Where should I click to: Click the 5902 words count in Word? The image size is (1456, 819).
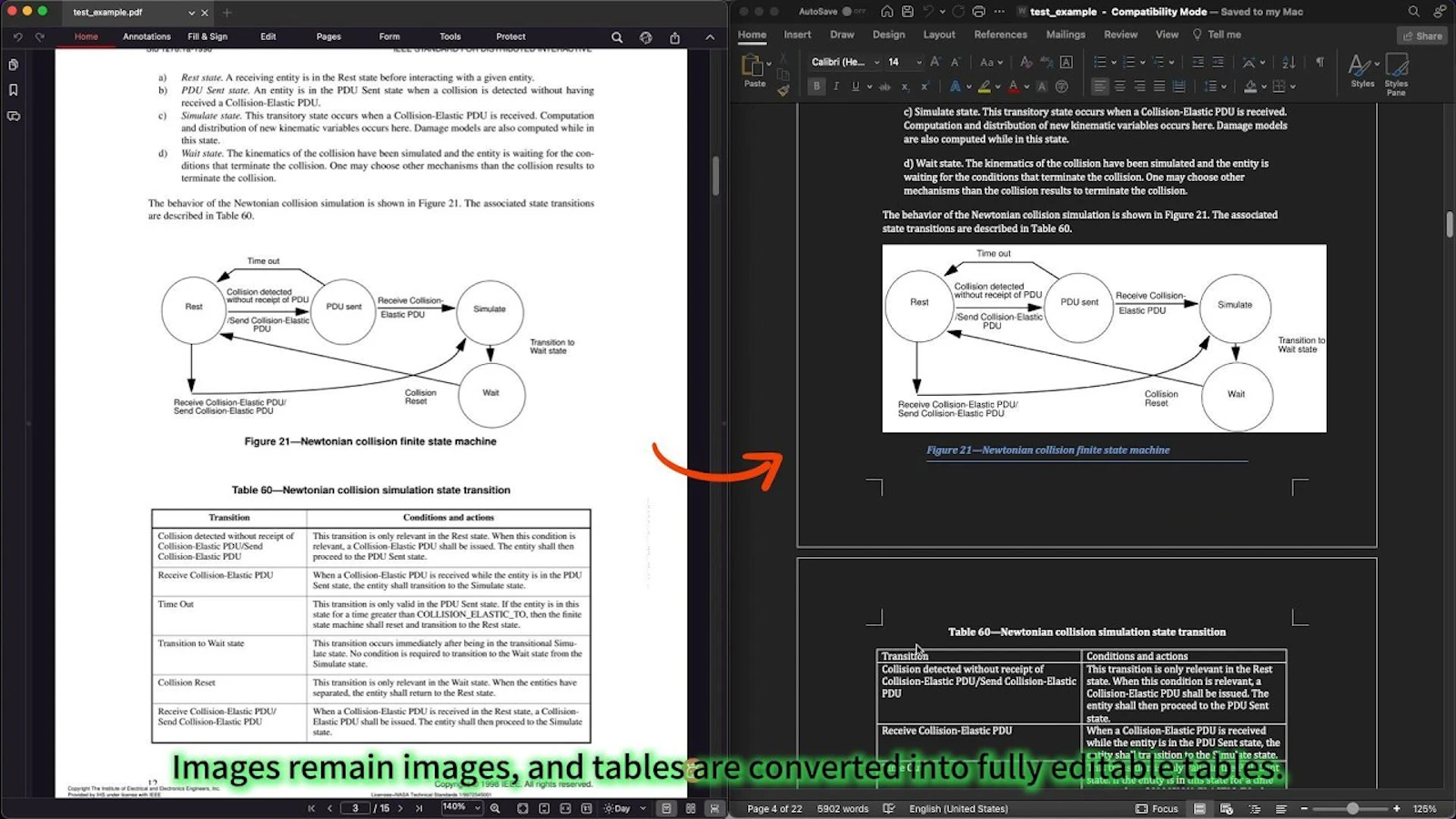pyautogui.click(x=843, y=808)
